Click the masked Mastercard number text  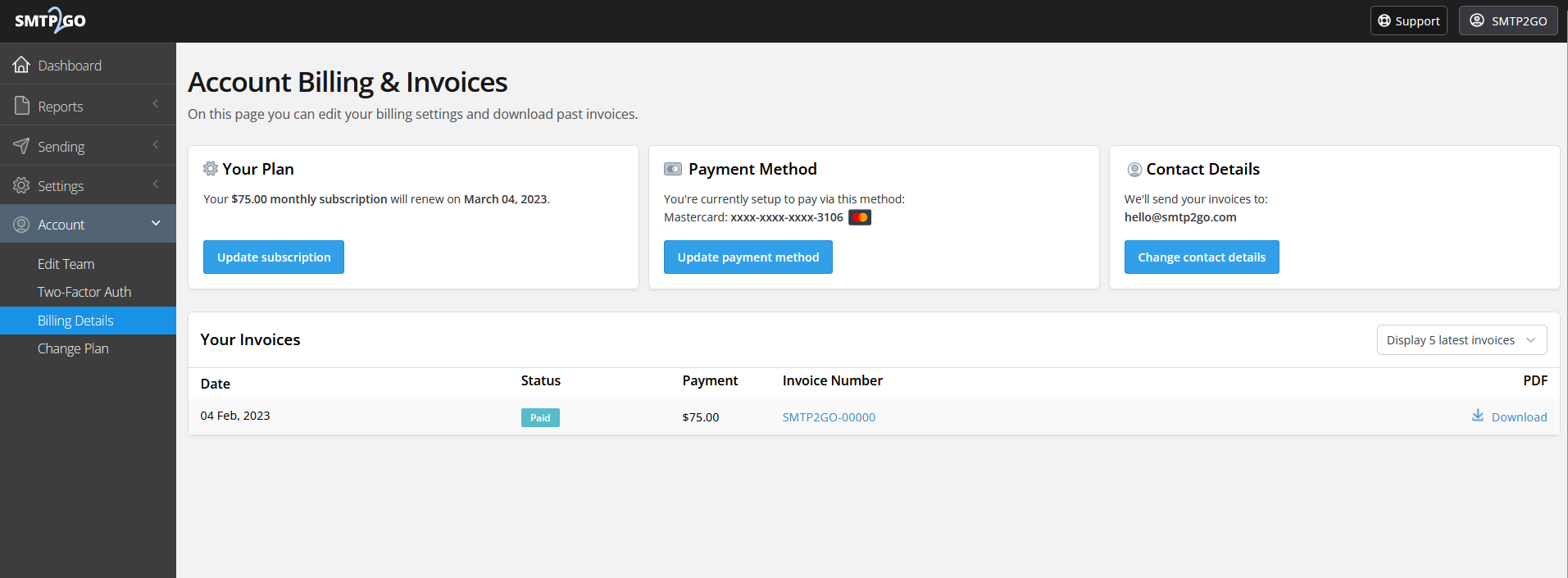point(787,217)
